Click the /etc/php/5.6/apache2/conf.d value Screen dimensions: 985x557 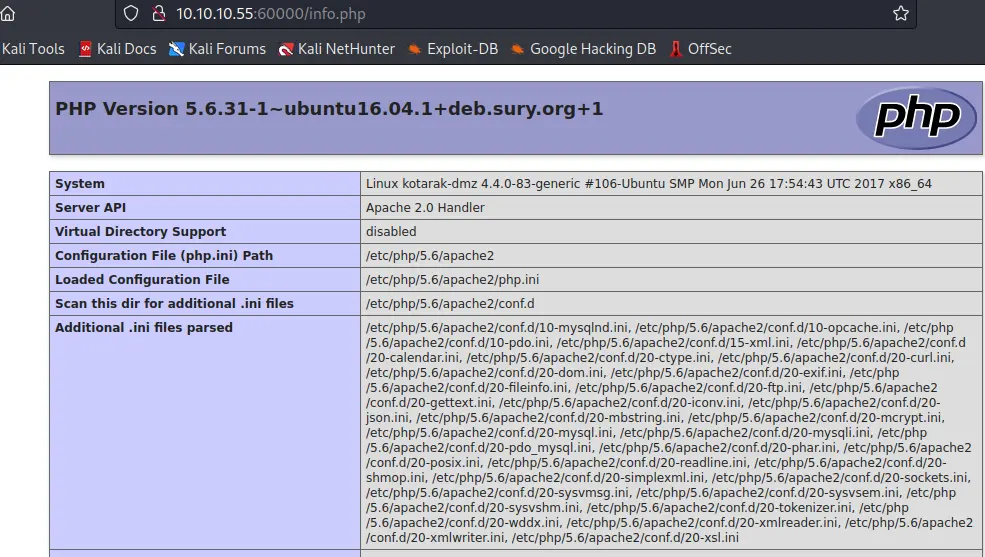[450, 303]
